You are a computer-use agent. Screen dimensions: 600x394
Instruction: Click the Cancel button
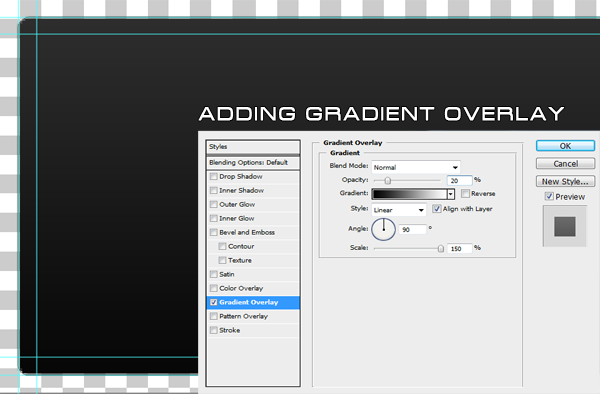565,164
